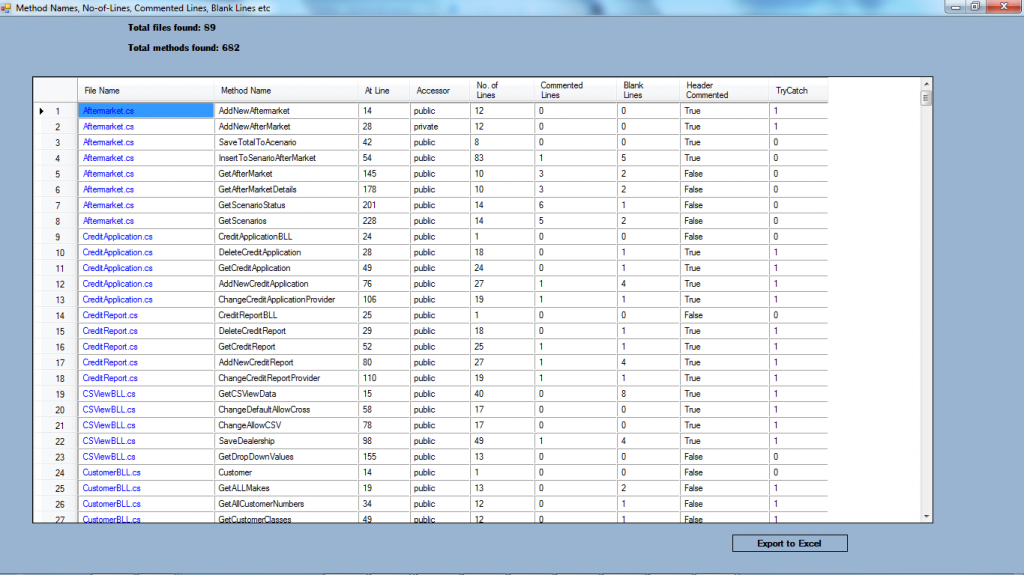The image size is (1024, 575).
Task: Select row header number 5
Action: click(x=56, y=174)
